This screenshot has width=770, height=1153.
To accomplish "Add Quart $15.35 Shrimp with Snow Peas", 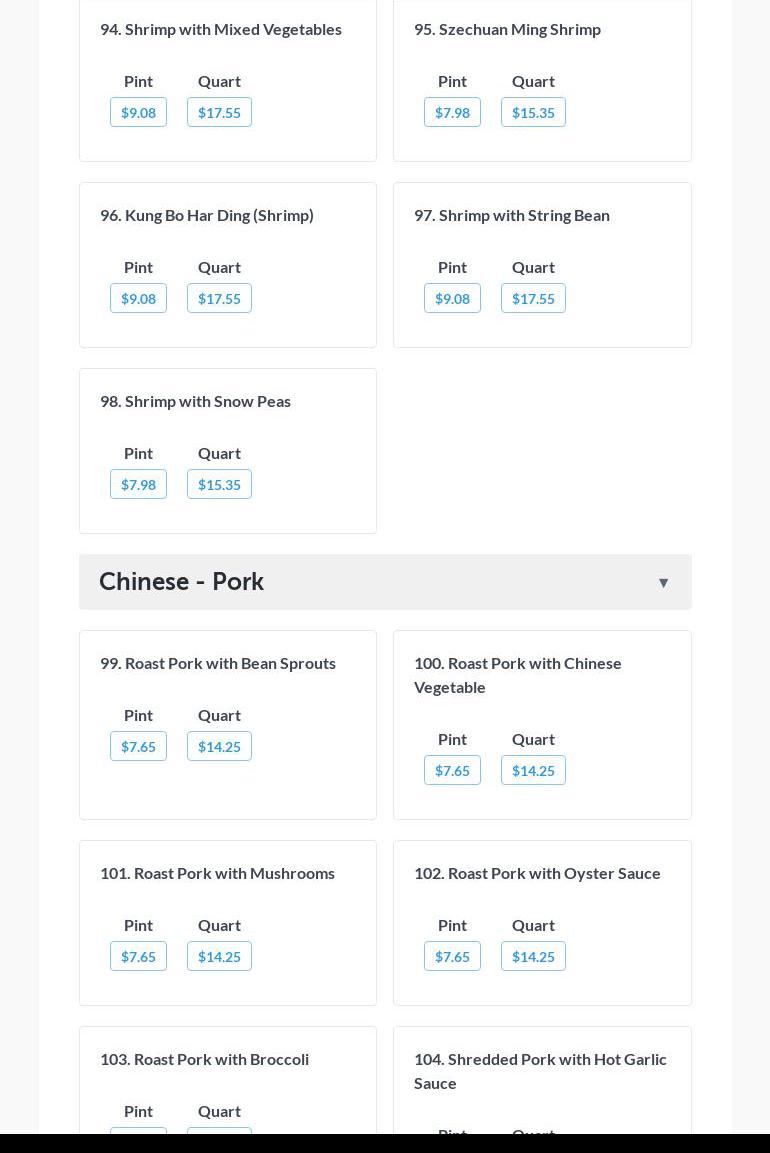I will click(219, 484).
